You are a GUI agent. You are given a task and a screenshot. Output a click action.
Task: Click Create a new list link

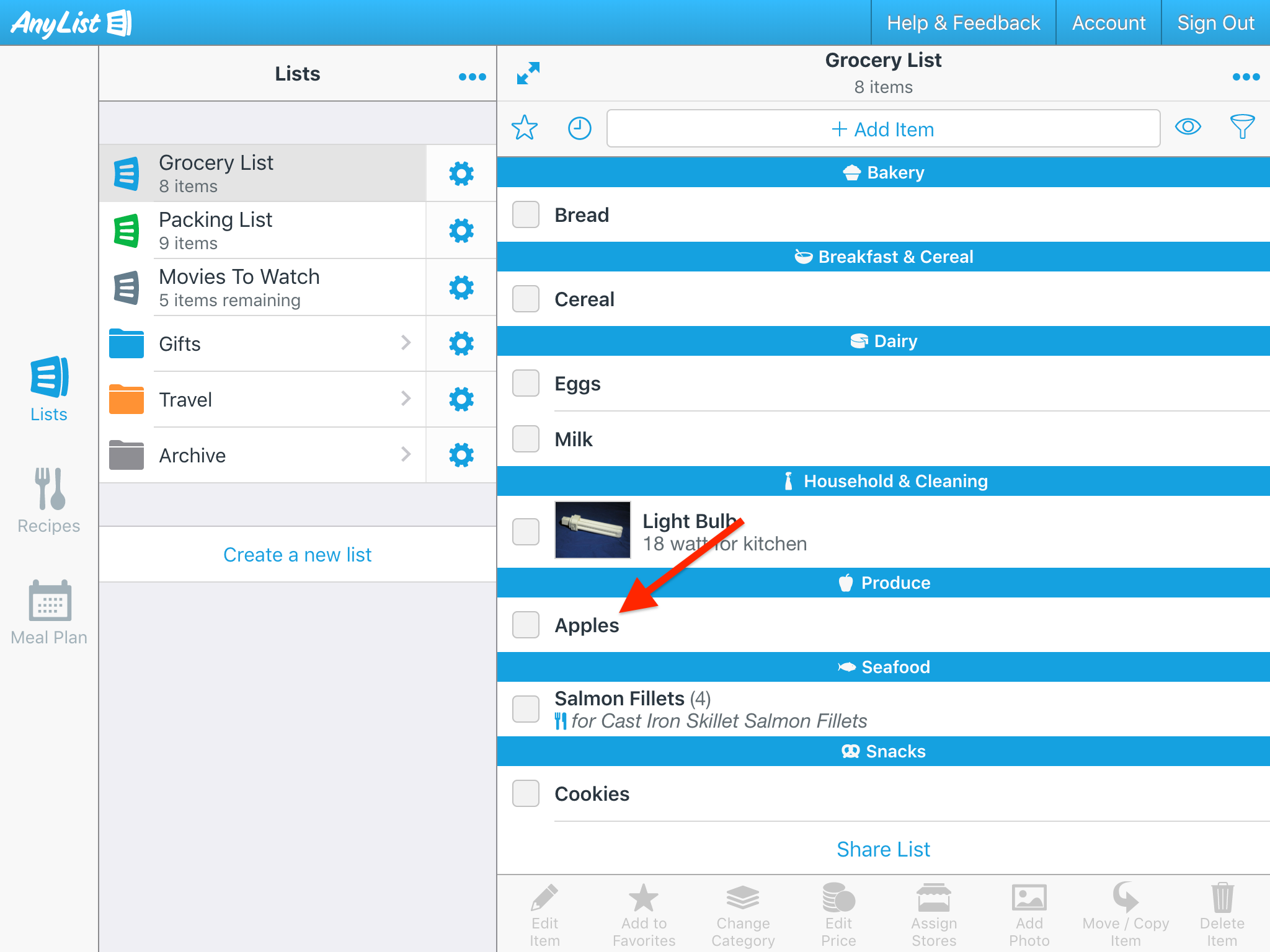coord(297,555)
